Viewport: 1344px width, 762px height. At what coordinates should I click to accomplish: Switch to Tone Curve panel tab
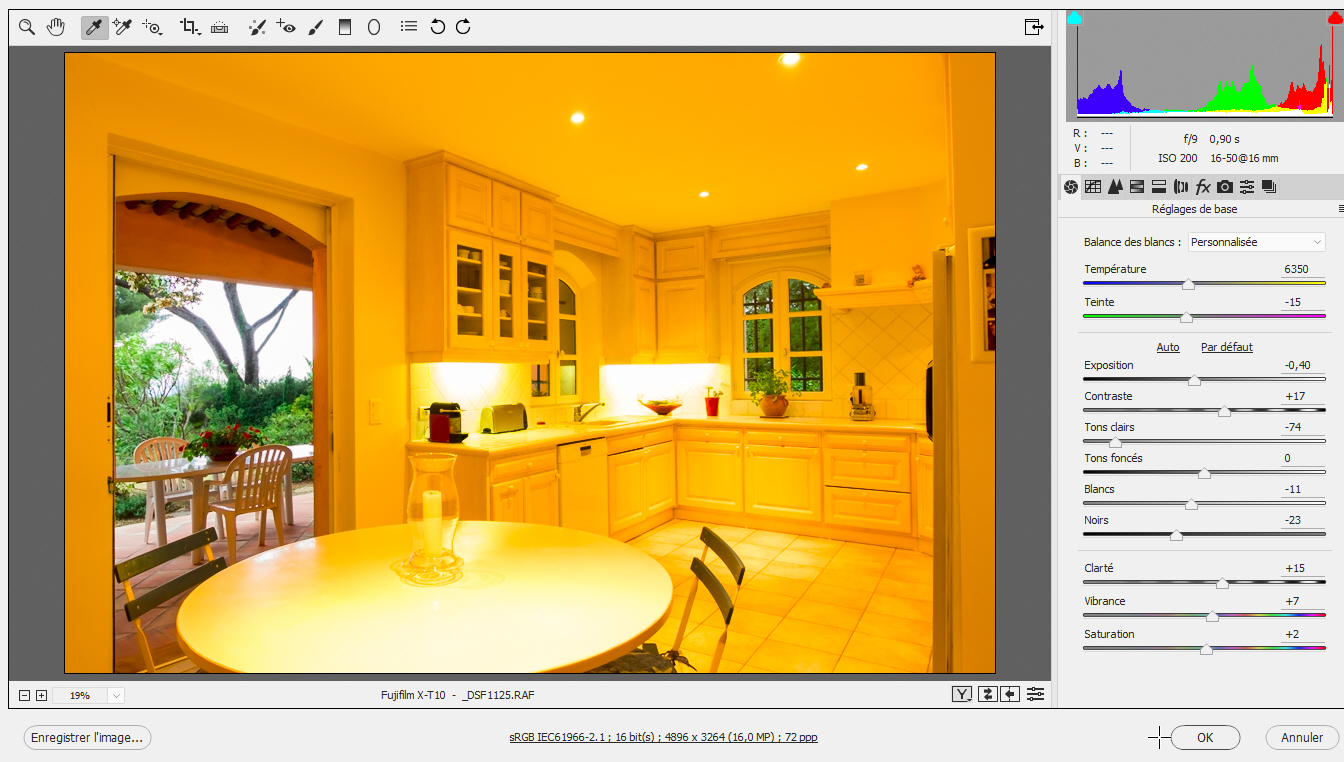(x=1093, y=187)
